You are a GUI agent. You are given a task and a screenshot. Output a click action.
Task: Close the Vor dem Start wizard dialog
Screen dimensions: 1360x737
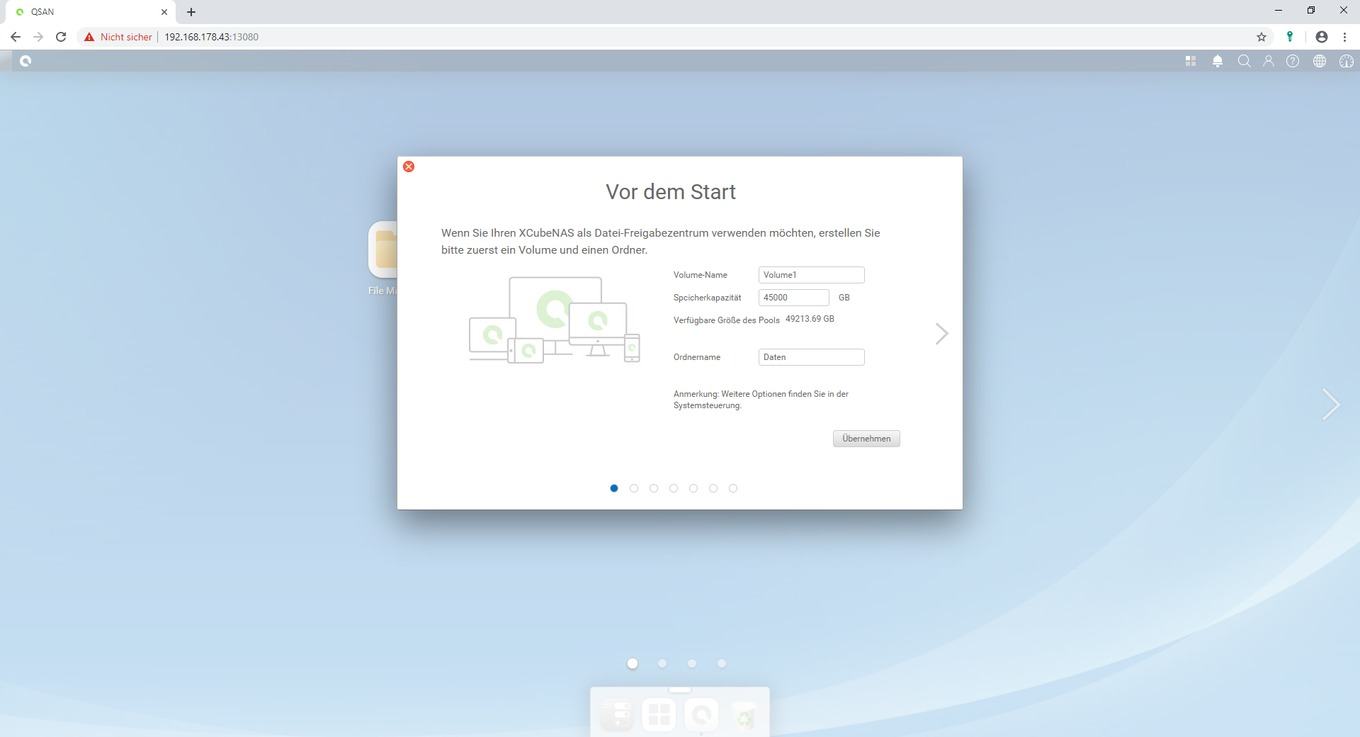[x=408, y=166]
